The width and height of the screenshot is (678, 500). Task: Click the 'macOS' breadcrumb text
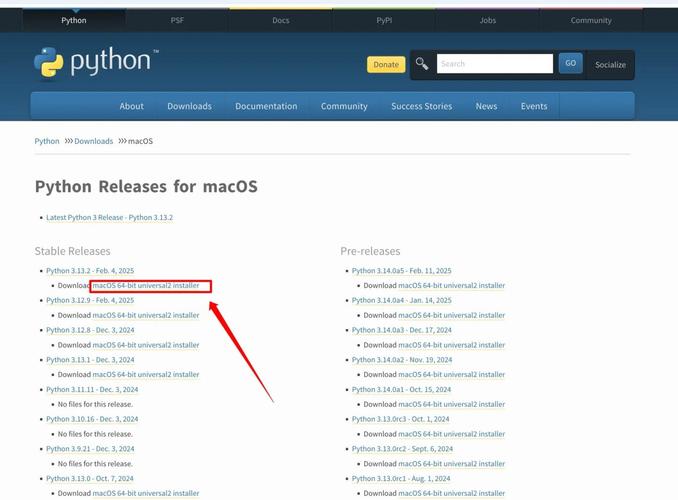tap(141, 141)
